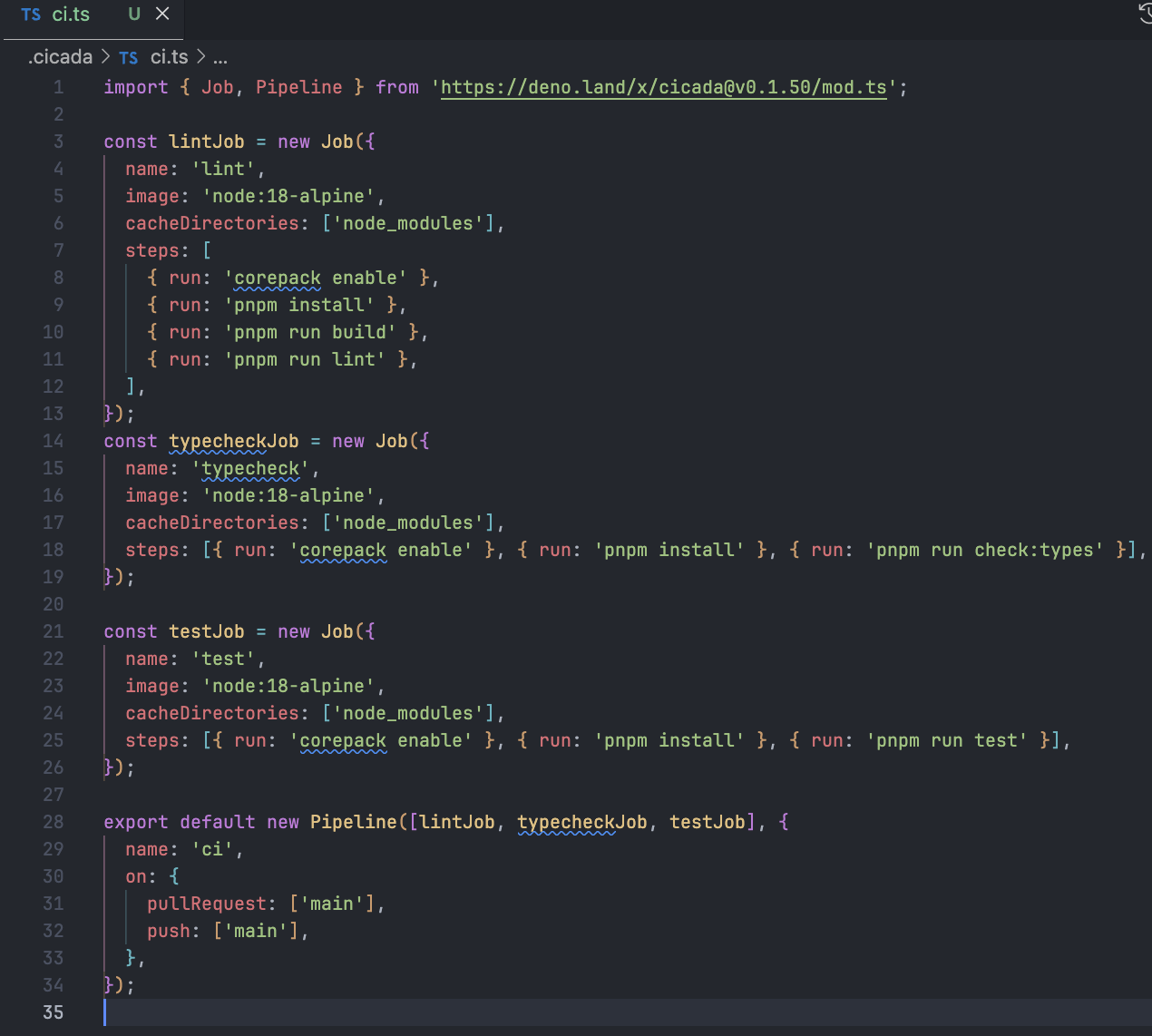The width and height of the screenshot is (1152, 1036).
Task: Open the .cicada folder breadcrumb
Action: (60, 57)
